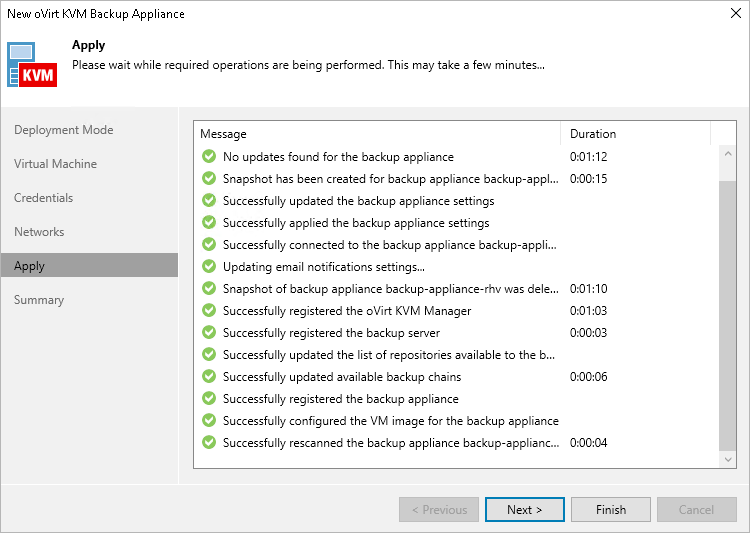
Task: Select 'Successfully connected to the backup appliance' message
Action: [x=389, y=245]
